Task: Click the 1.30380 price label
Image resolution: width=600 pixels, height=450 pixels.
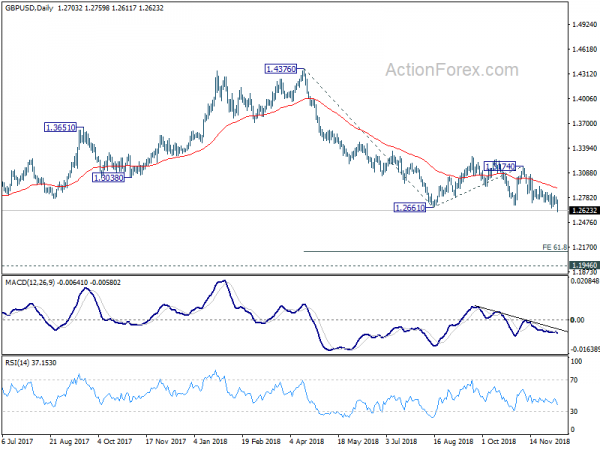Action: (x=108, y=178)
